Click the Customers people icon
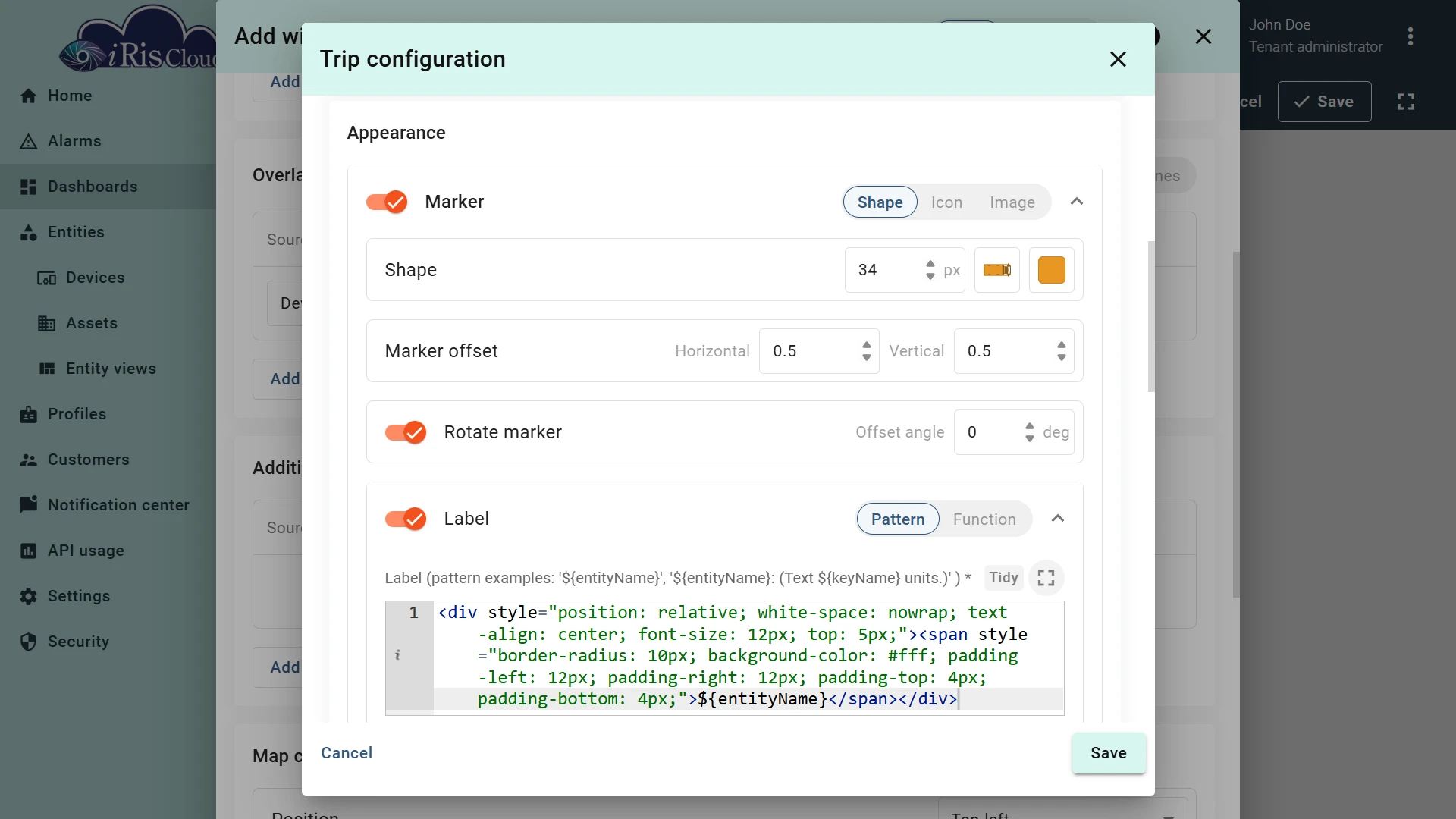1456x819 pixels. tap(28, 460)
